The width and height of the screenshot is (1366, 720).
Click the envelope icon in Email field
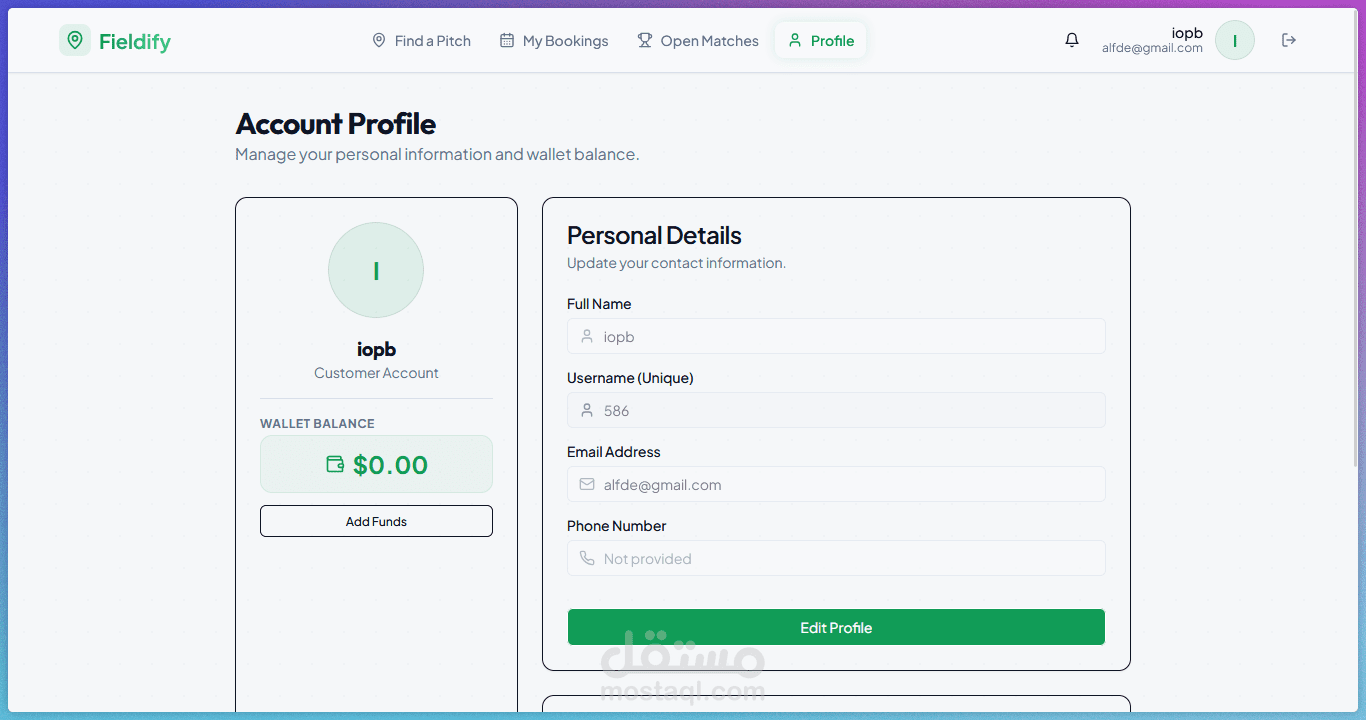click(587, 484)
